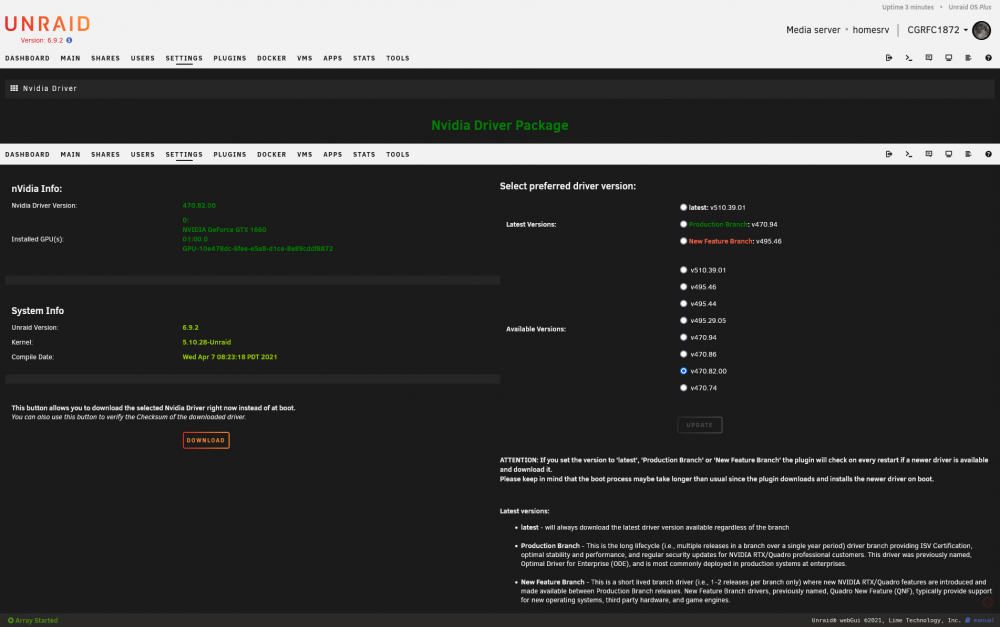Click the compile date 'Wed Apr 7 08:23:18 PDT 2021'
This screenshot has height=627, width=1000.
230,357
